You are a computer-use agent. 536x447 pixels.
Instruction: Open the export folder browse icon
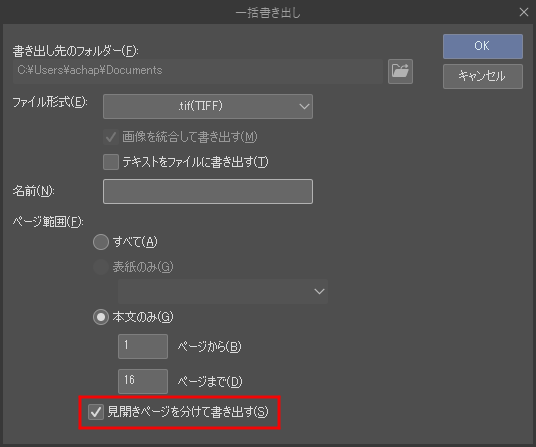400,71
